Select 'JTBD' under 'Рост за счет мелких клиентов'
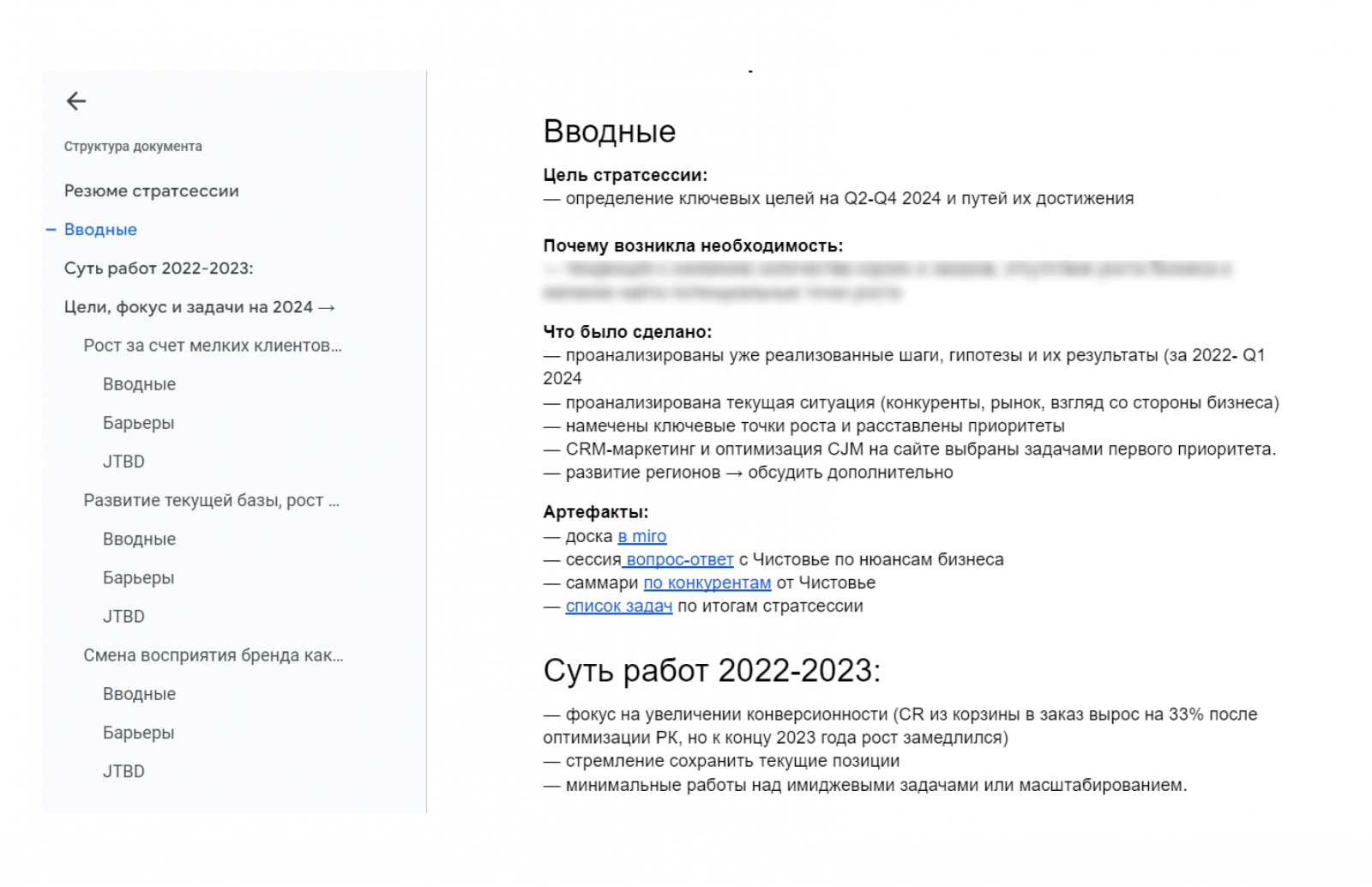 tap(123, 462)
